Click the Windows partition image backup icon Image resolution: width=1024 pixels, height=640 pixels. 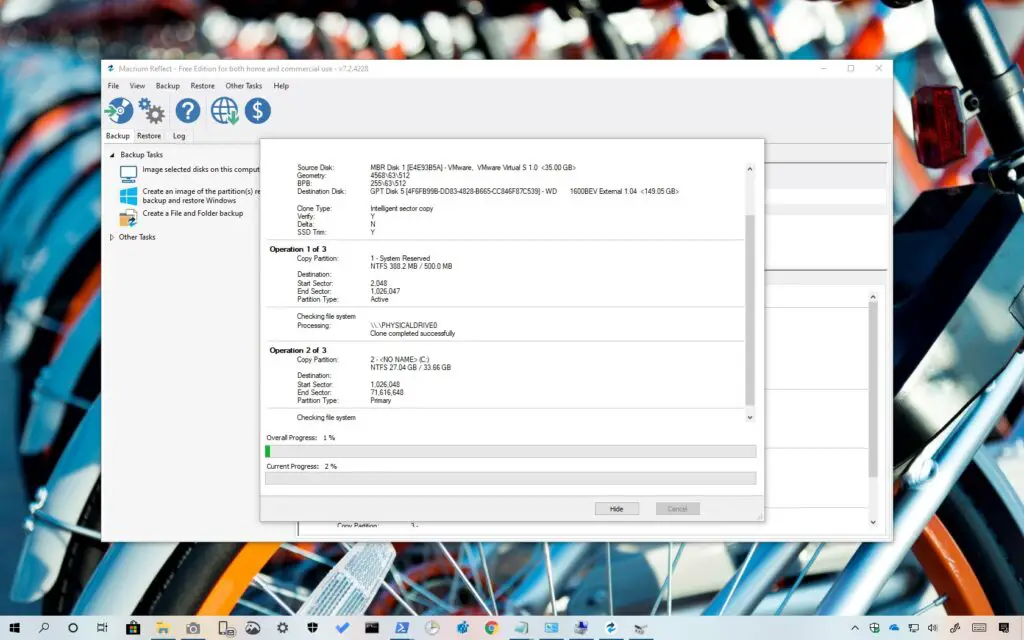pos(131,194)
